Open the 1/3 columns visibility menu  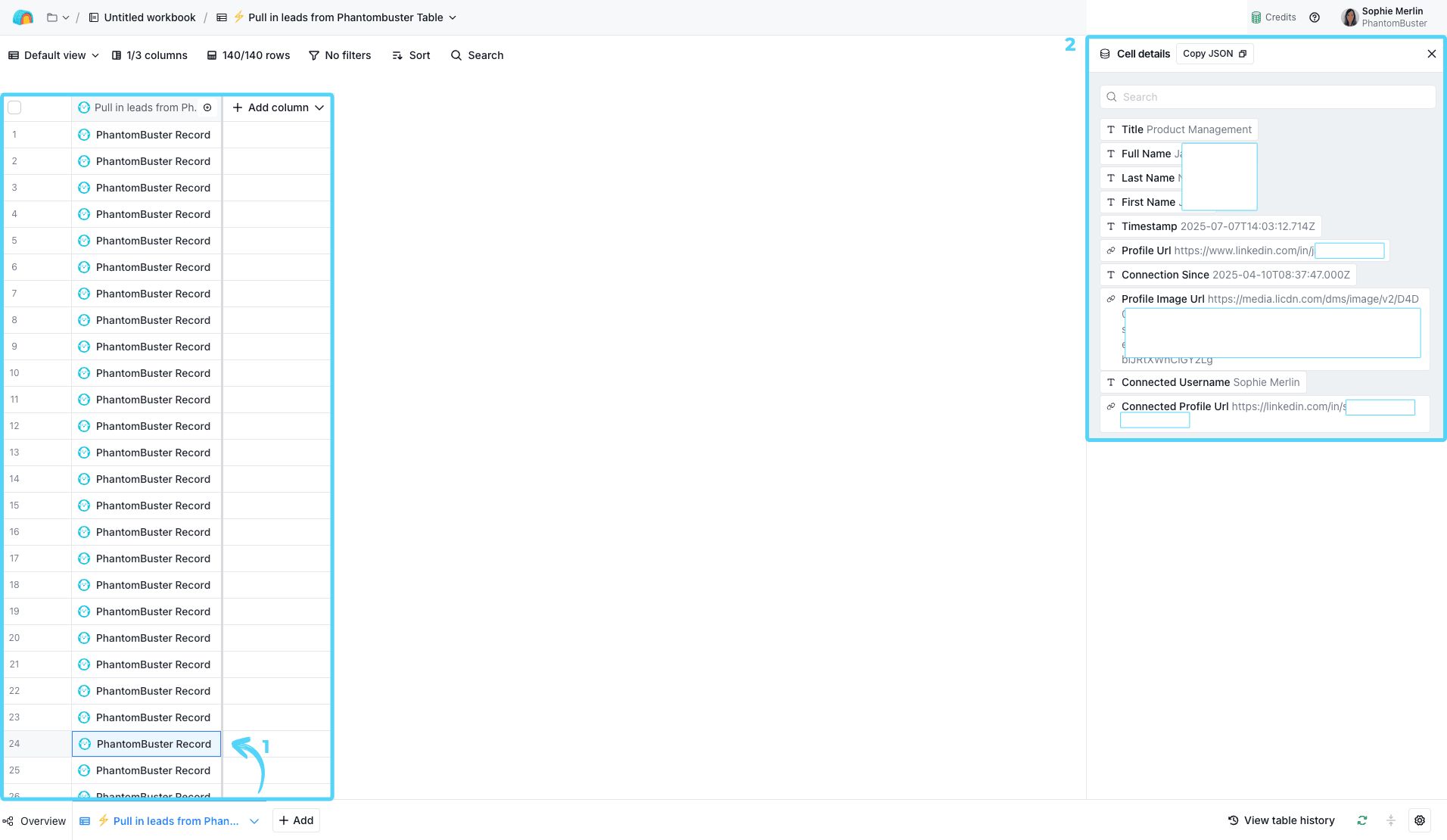[x=150, y=55]
